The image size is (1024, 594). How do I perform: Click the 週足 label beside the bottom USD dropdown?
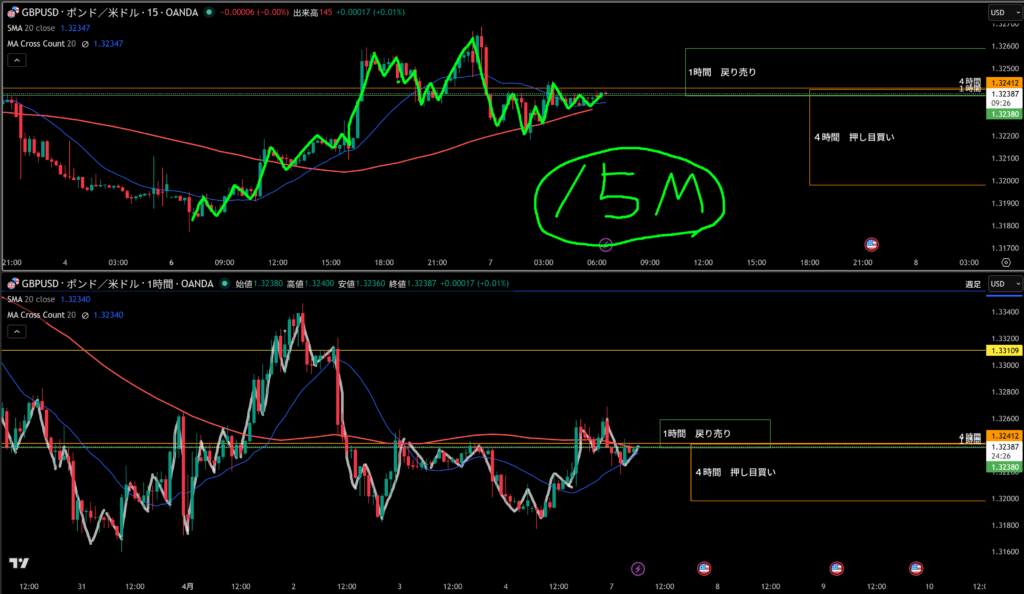(x=973, y=285)
